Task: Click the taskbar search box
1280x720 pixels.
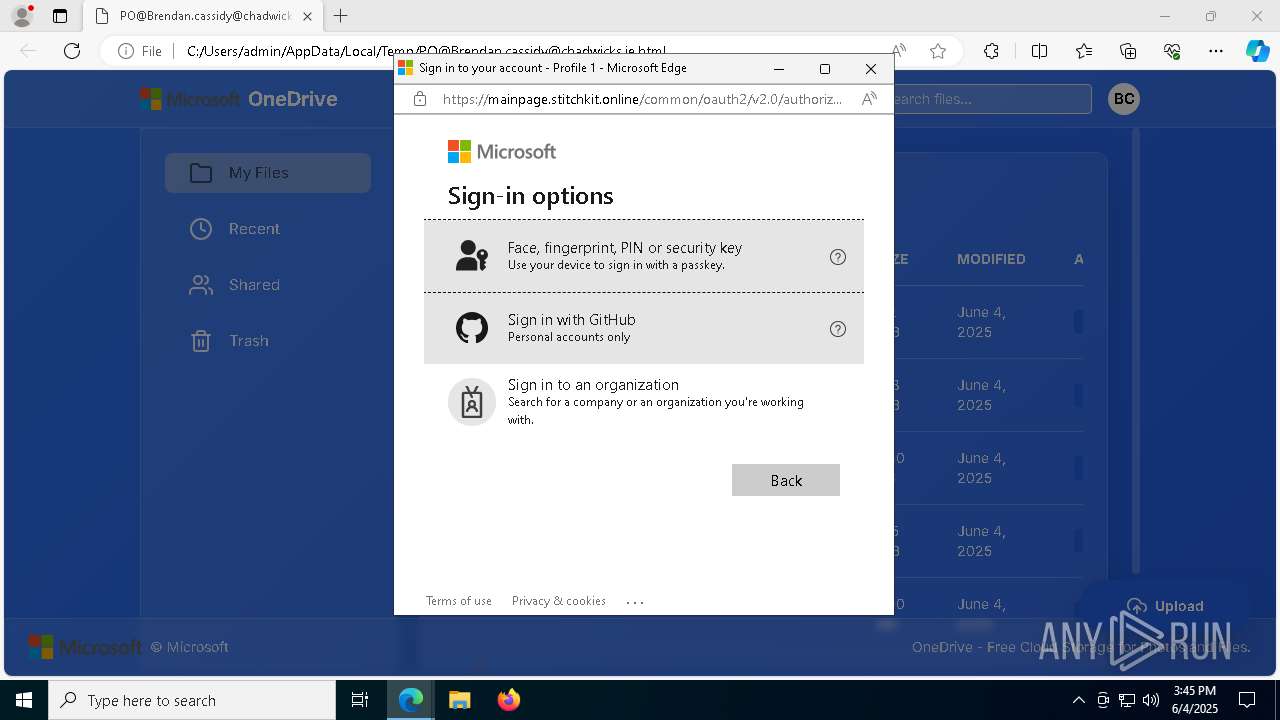Action: pyautogui.click(x=192, y=700)
